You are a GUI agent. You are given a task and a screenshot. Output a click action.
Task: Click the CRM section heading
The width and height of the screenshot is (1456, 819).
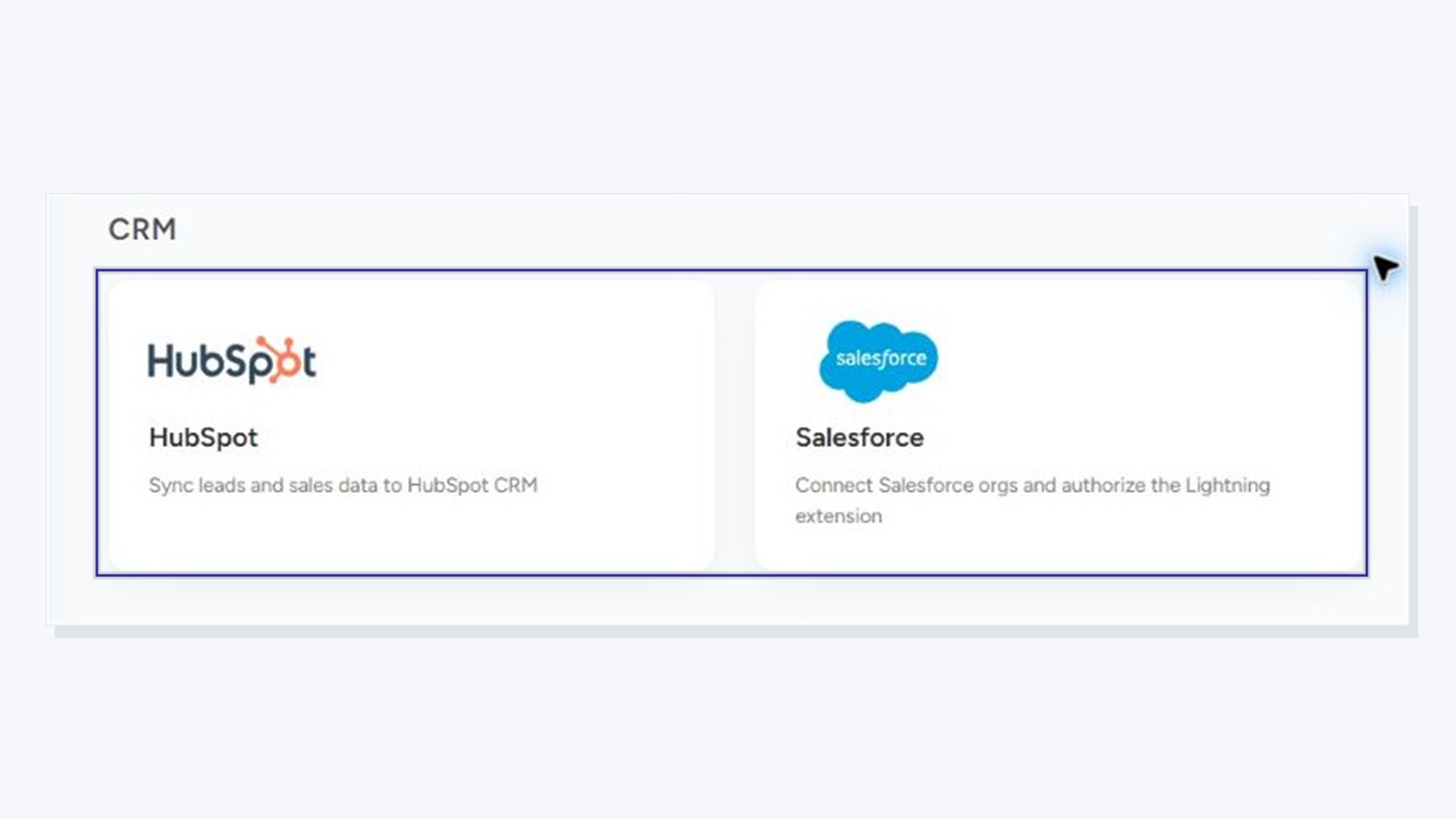click(142, 229)
